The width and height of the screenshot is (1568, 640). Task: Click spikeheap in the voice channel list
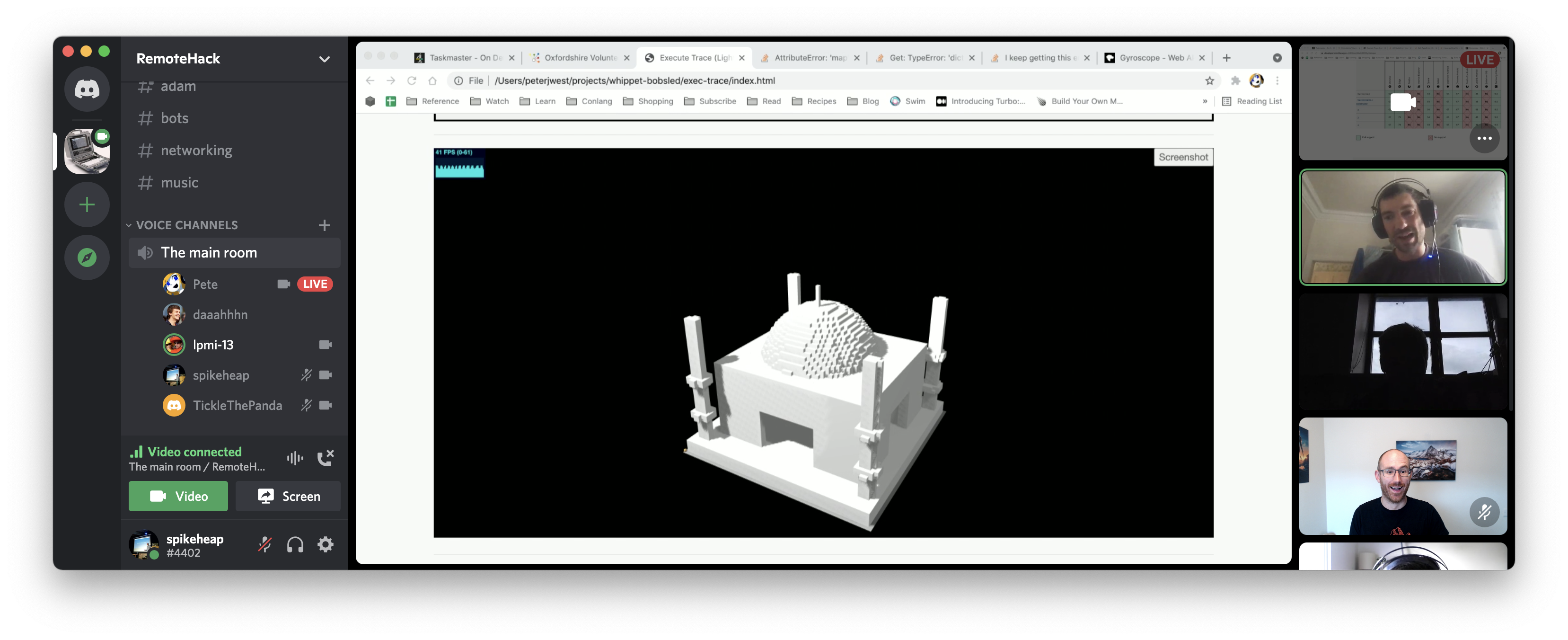(220, 376)
